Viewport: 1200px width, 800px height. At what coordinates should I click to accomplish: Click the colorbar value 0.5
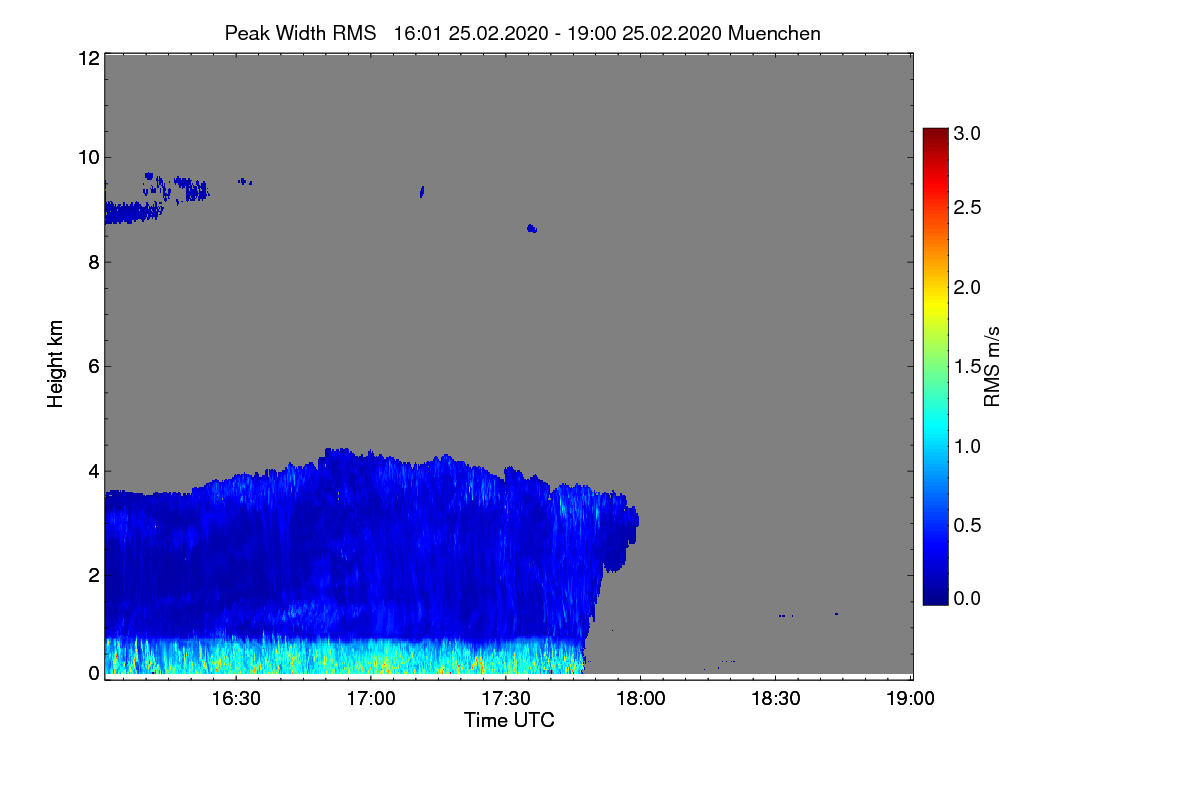[x=968, y=526]
